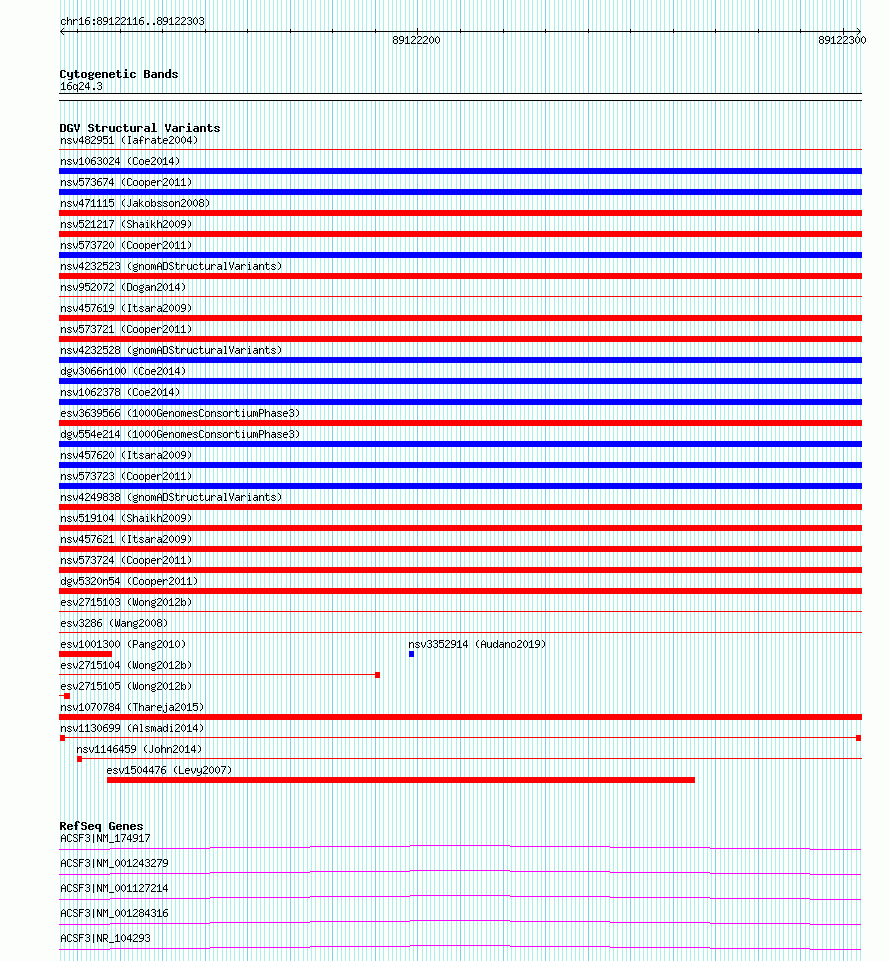Select the nsv521217 (Shaikh2009) label
The width and height of the screenshot is (890, 961).
click(126, 224)
